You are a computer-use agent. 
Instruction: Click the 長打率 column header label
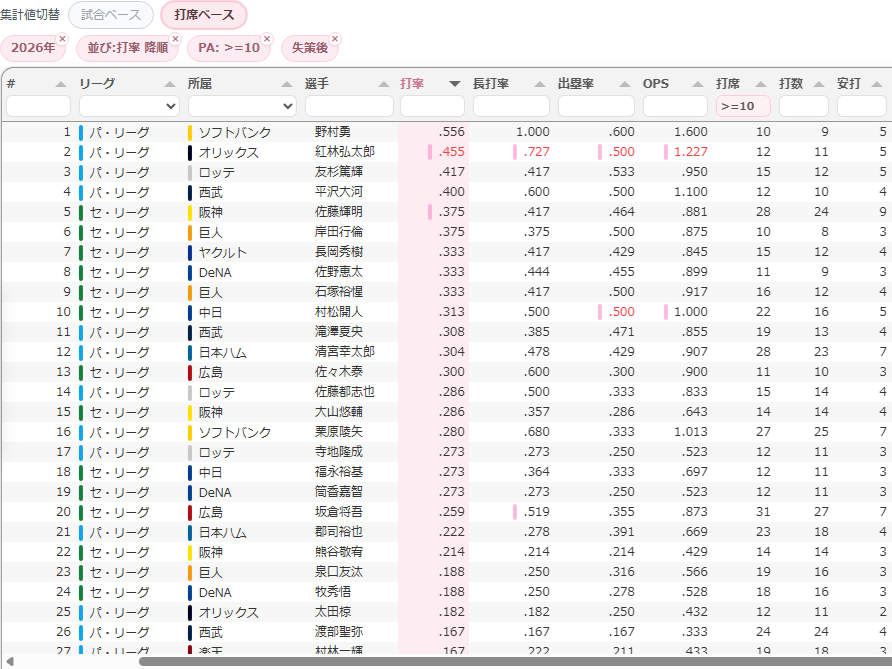pyautogui.click(x=491, y=84)
